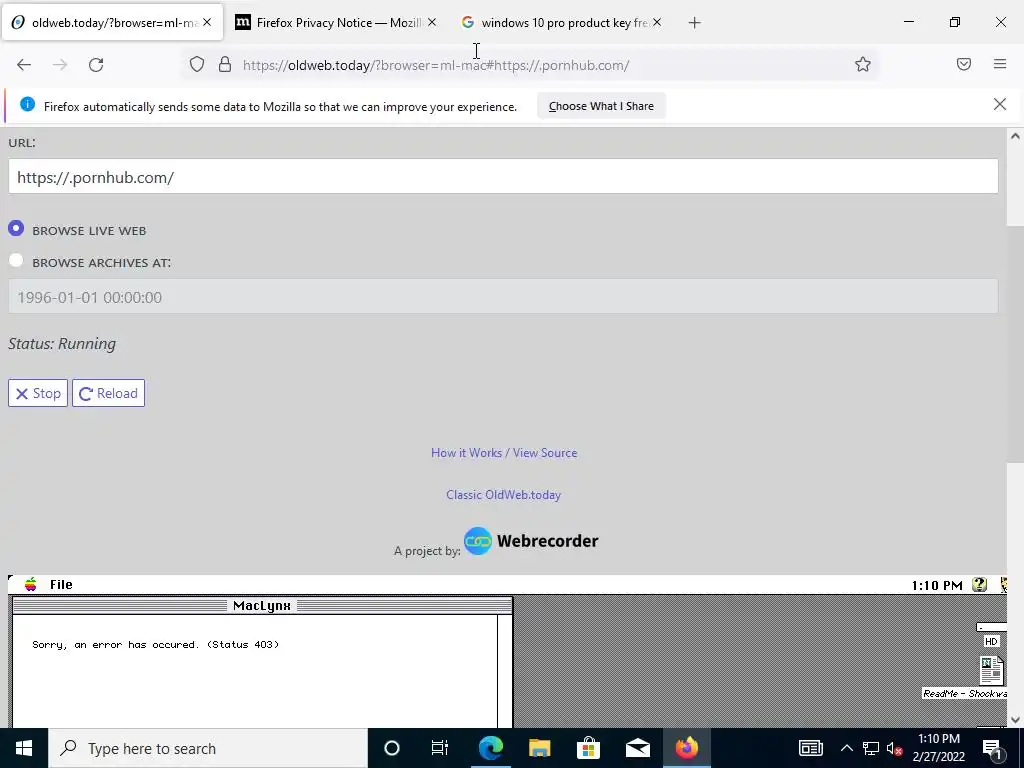This screenshot has width=1024, height=768.
Task: Switch to windows 10 pro product key tab
Action: 560,22
